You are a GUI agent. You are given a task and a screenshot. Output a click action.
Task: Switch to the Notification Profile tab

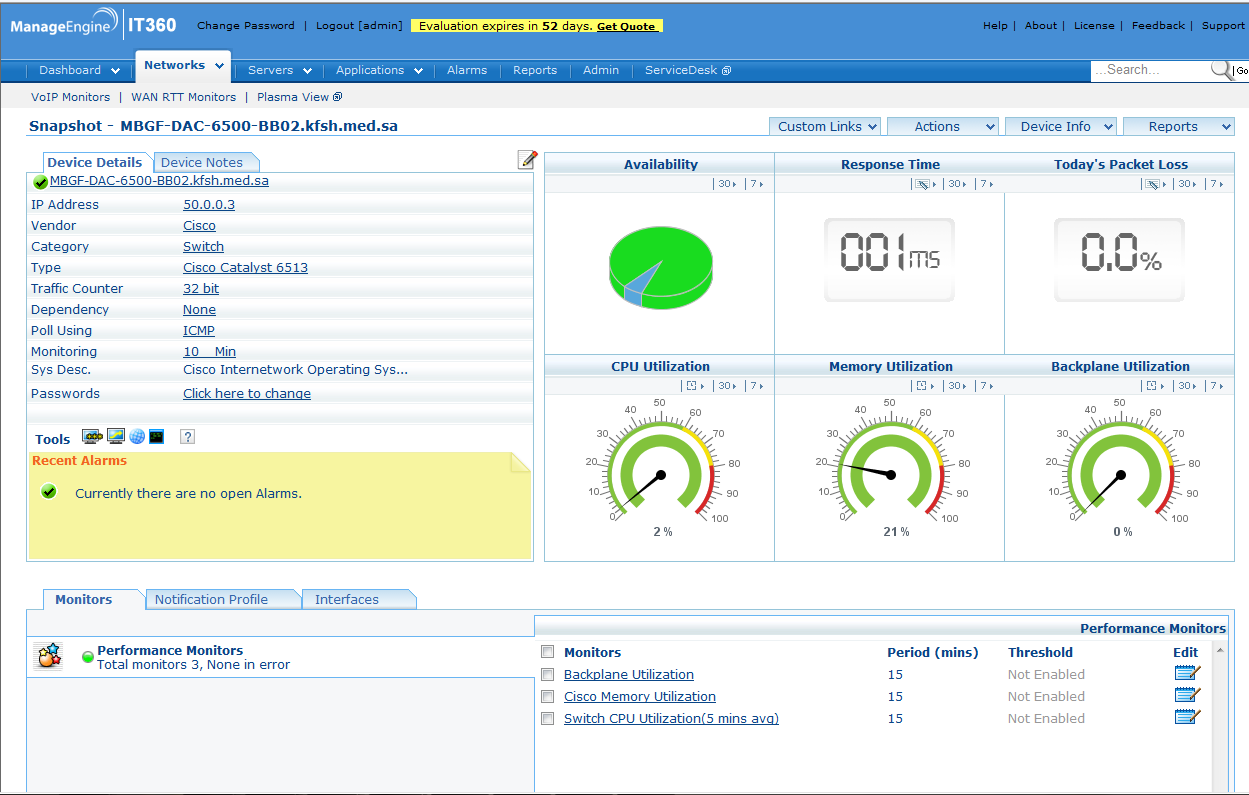point(222,599)
